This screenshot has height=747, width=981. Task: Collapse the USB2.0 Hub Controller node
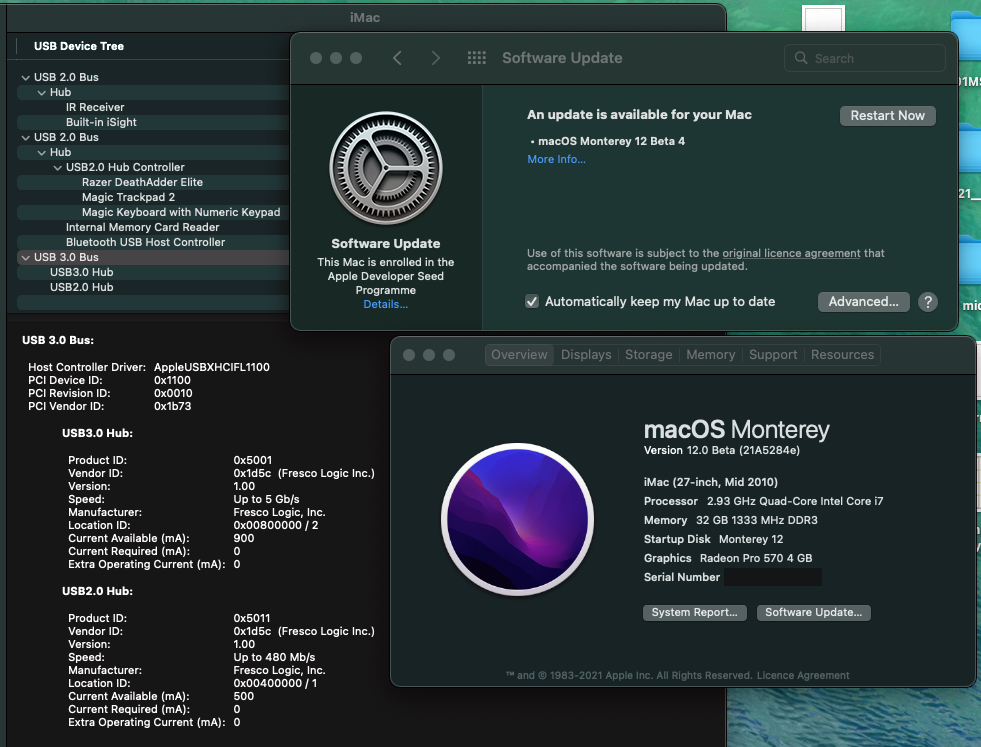click(57, 167)
